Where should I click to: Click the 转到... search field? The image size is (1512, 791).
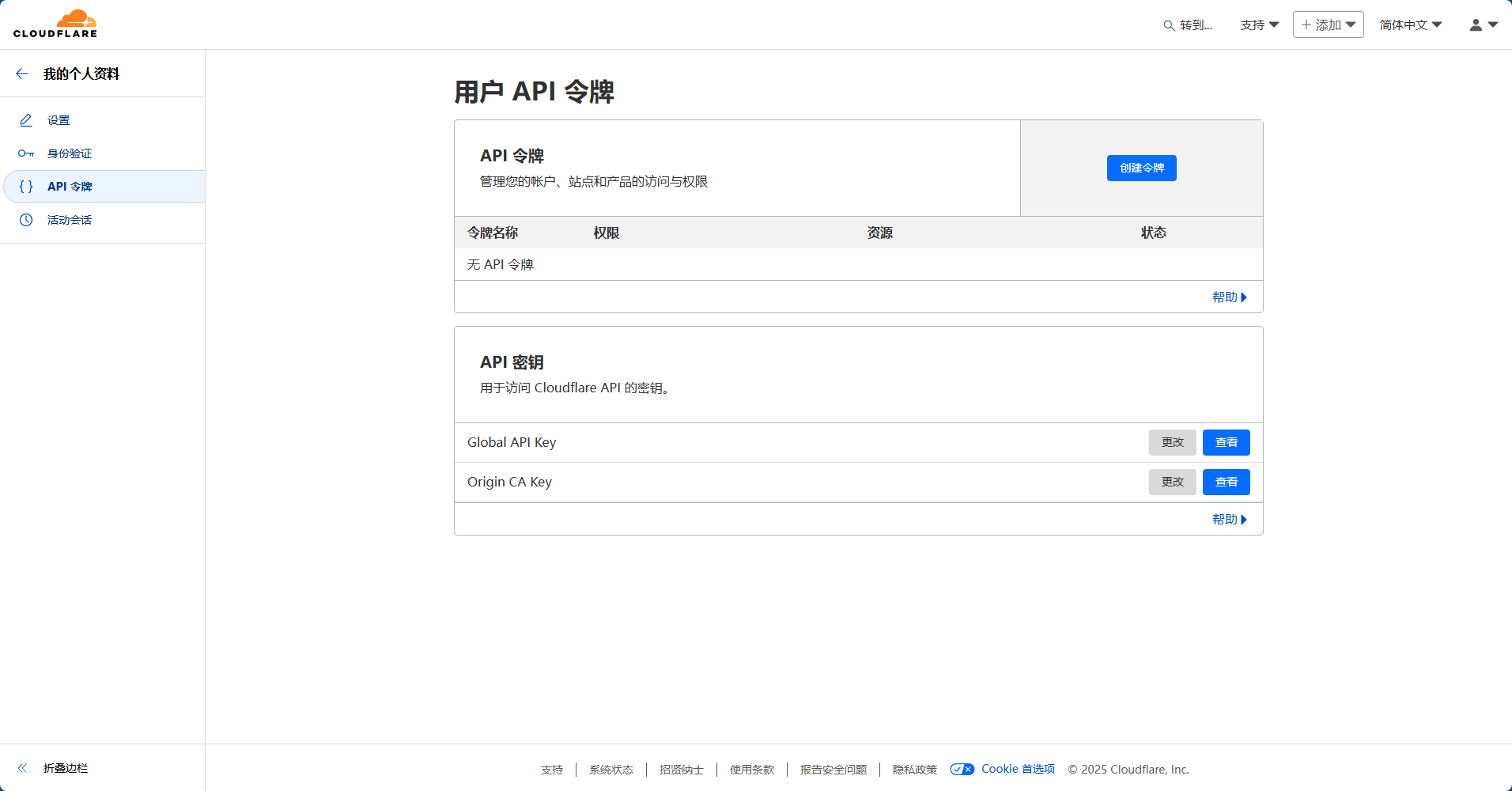1188,25
